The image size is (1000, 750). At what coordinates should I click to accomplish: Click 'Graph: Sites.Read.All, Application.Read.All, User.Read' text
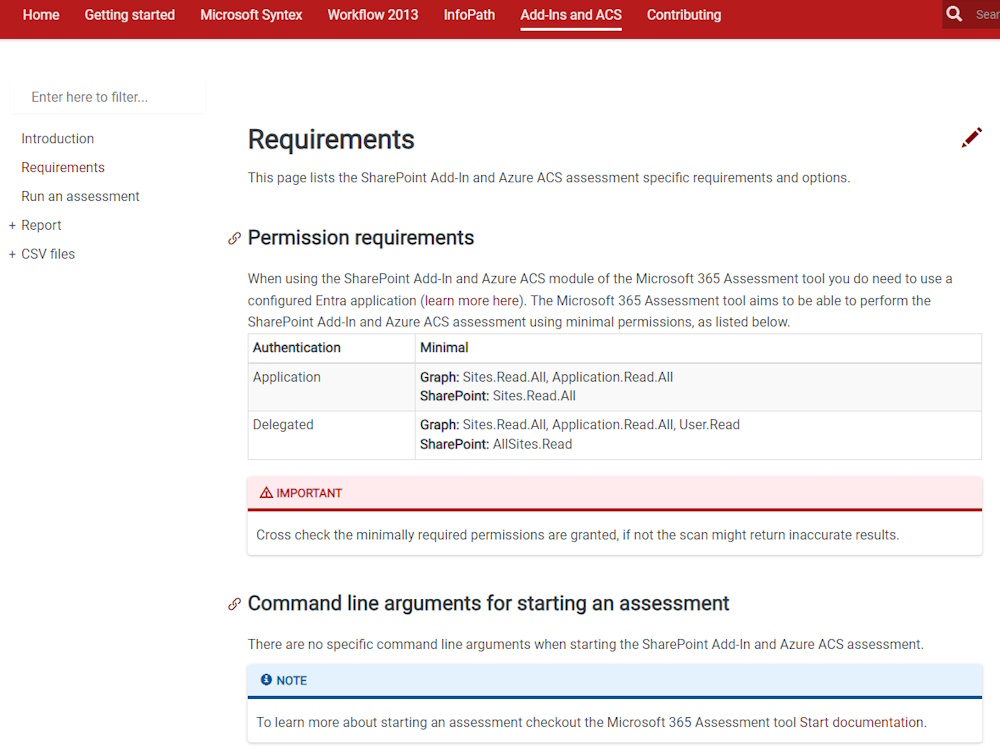pyautogui.click(x=580, y=425)
